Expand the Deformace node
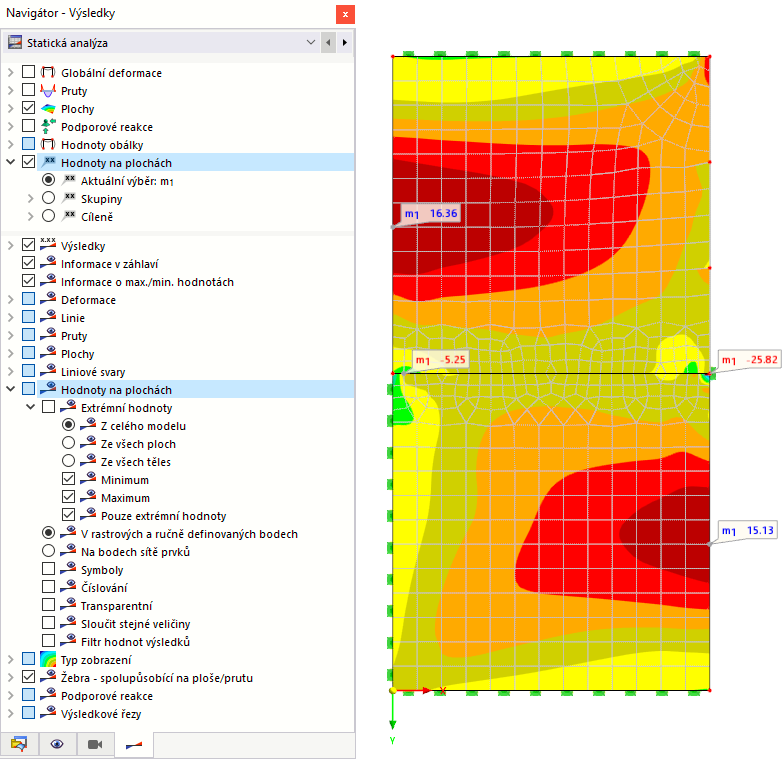 click(10, 300)
